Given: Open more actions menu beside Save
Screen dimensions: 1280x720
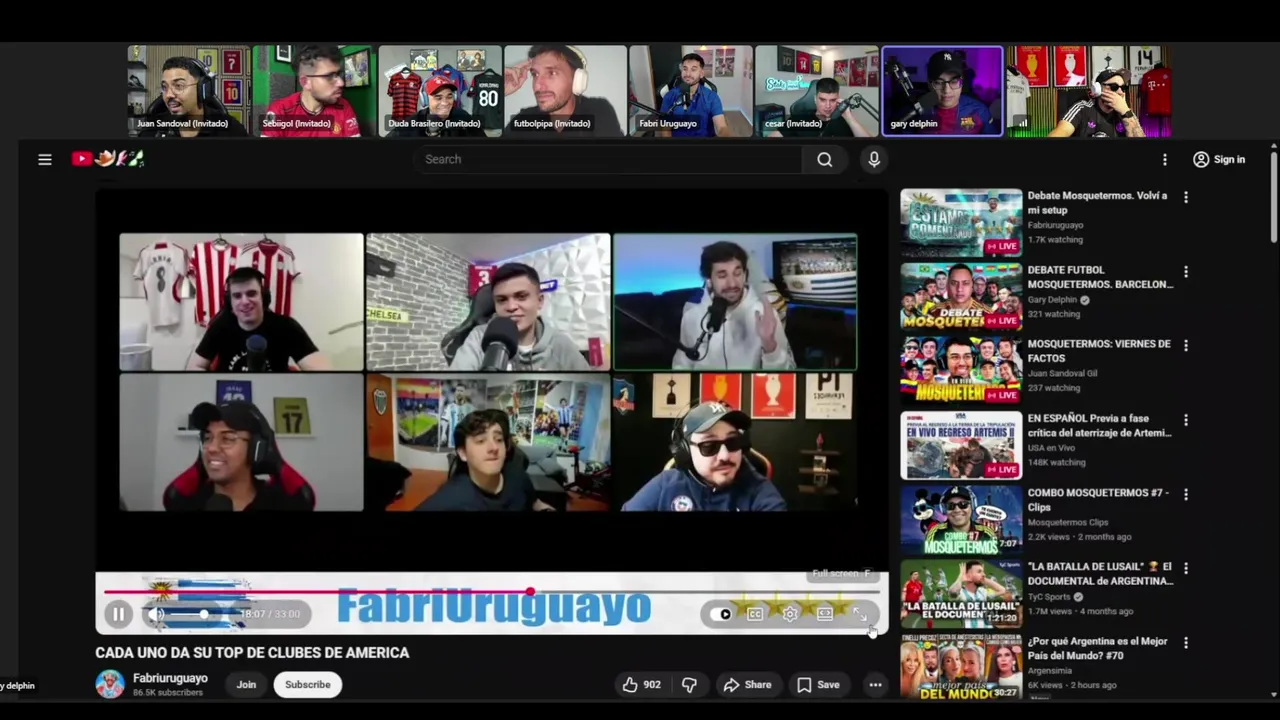Looking at the screenshot, I should 875,685.
